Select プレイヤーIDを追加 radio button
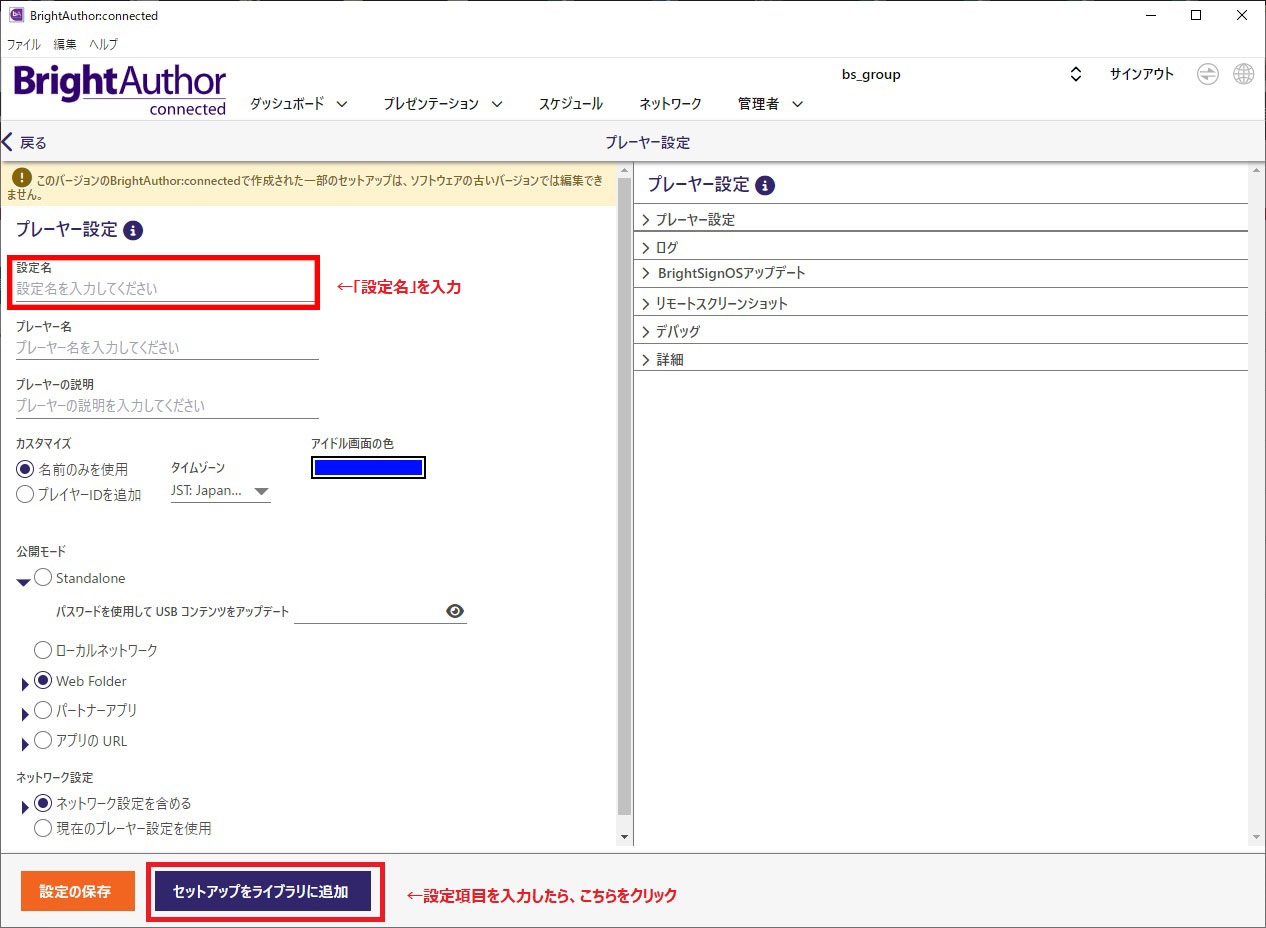Image resolution: width=1266 pixels, height=928 pixels. pyautogui.click(x=25, y=494)
